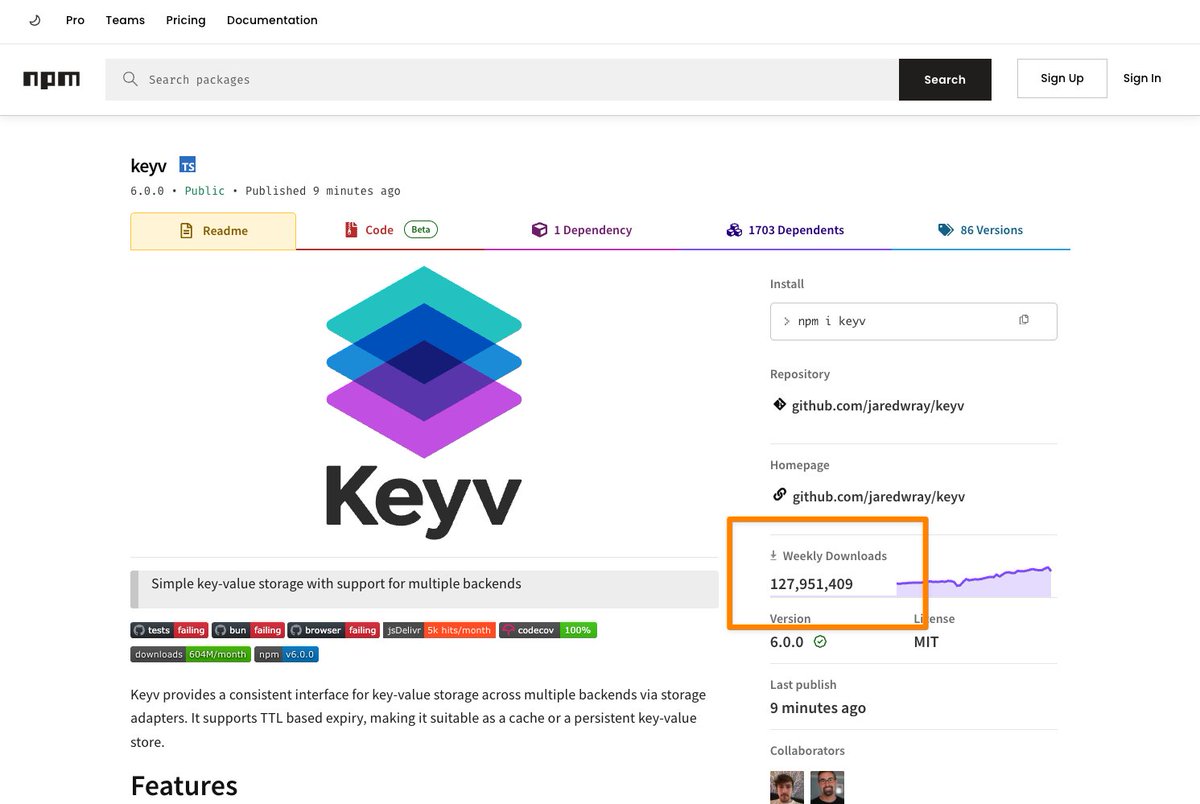
Task: Open the 86 Versions tab
Action: point(980,230)
